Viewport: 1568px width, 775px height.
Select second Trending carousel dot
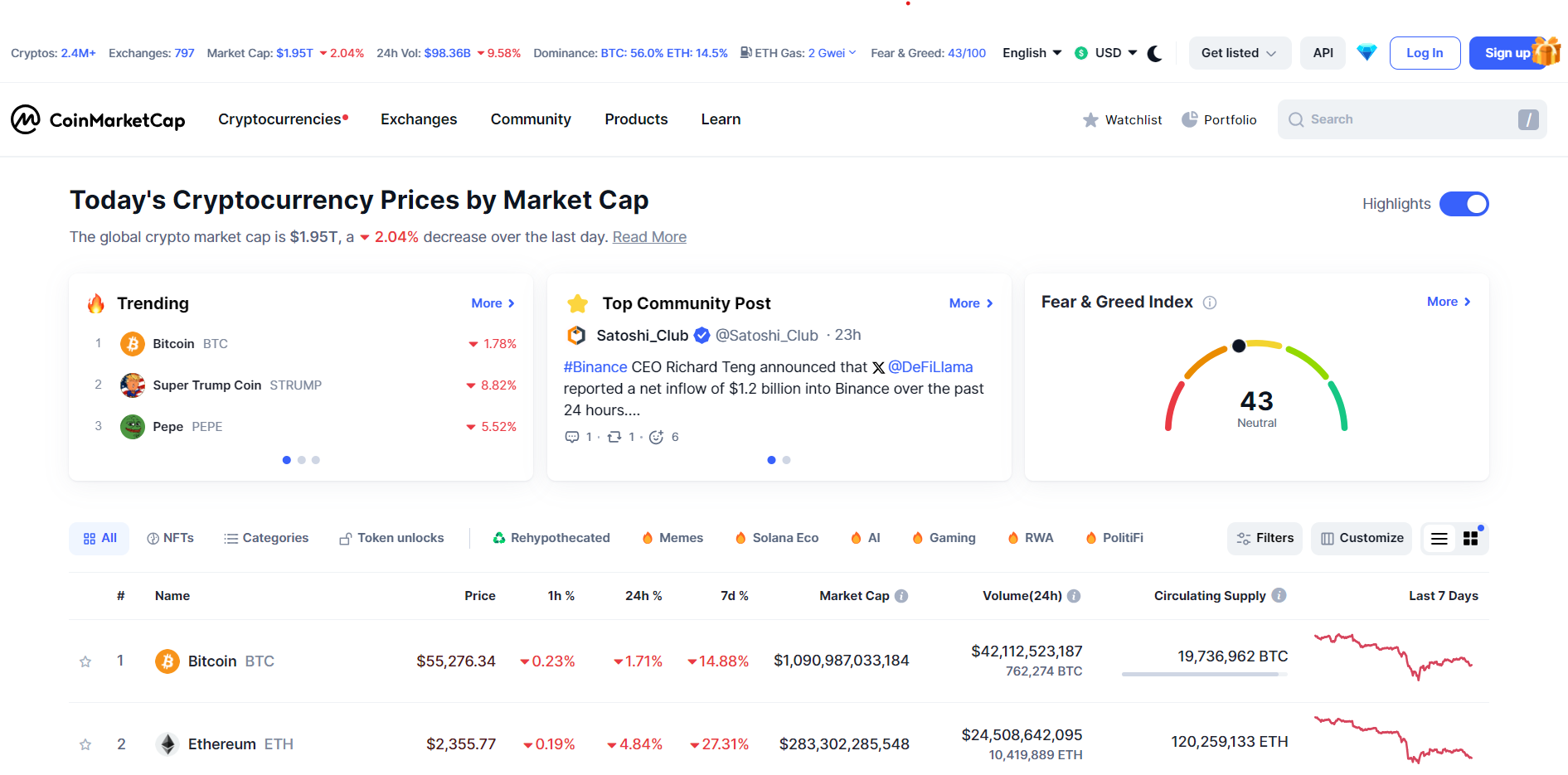coord(302,460)
